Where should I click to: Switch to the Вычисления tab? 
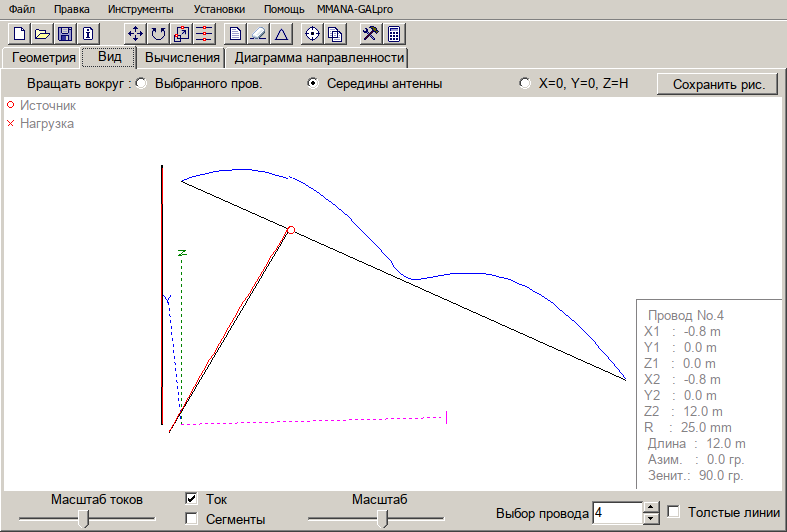[182, 58]
